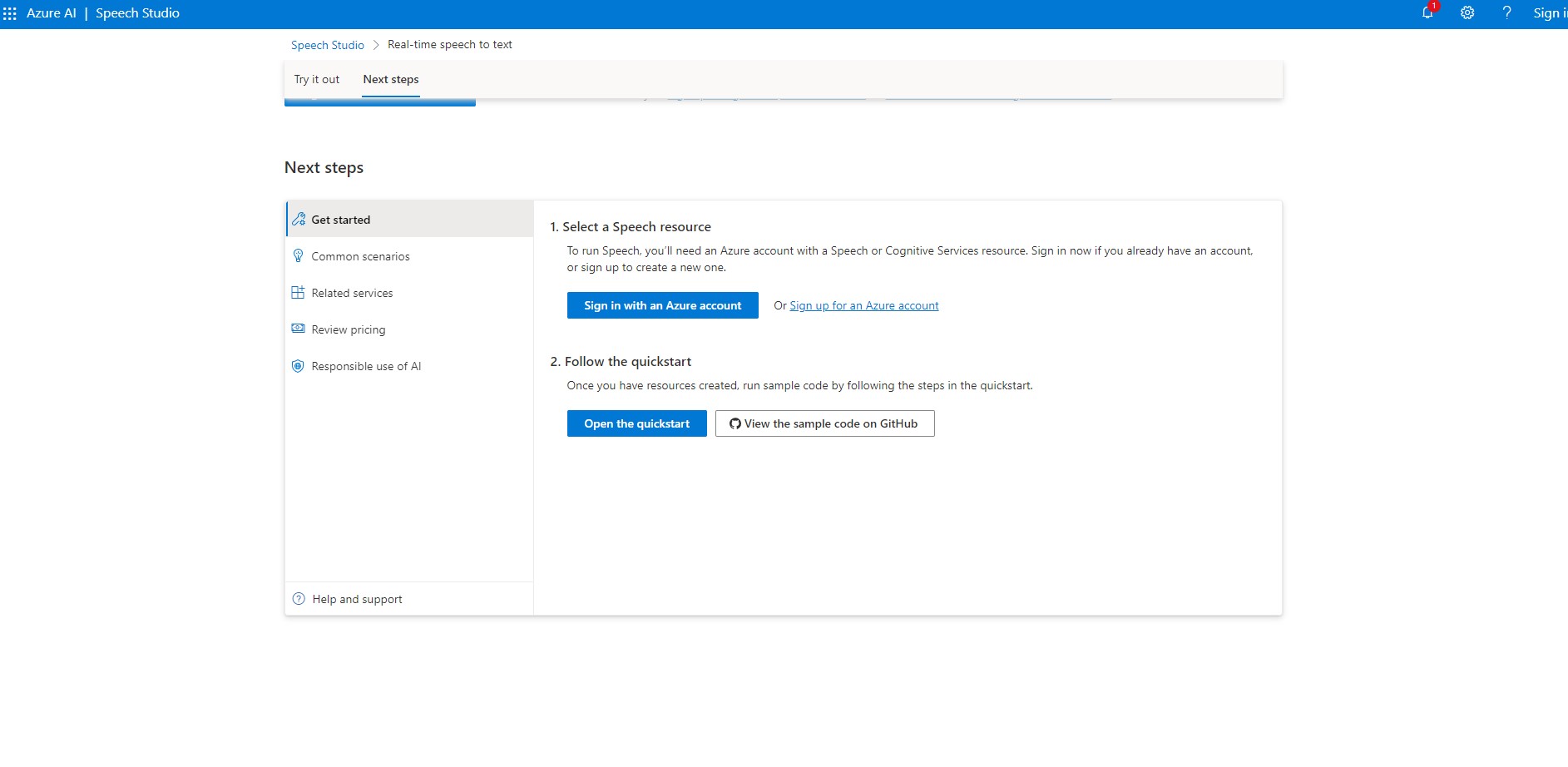
Task: Click the Open the quickstart button
Action: coord(637,423)
